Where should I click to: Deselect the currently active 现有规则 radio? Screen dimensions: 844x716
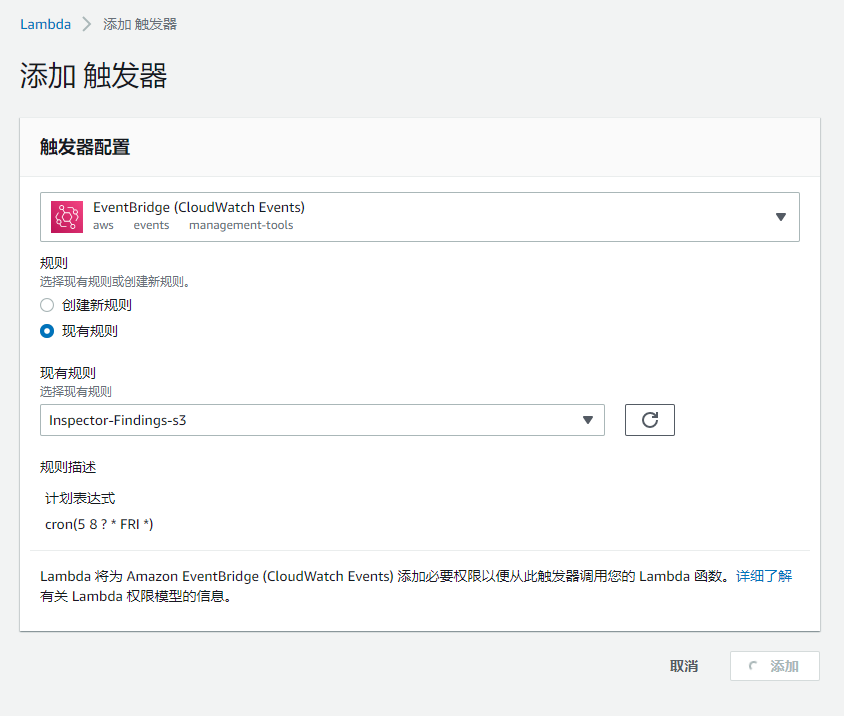pyautogui.click(x=45, y=331)
